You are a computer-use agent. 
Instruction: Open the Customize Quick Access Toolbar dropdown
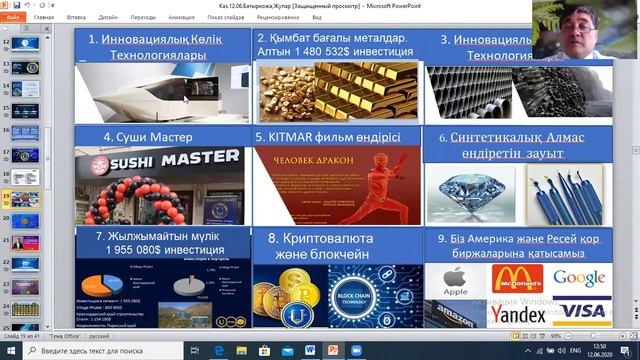(52, 6)
